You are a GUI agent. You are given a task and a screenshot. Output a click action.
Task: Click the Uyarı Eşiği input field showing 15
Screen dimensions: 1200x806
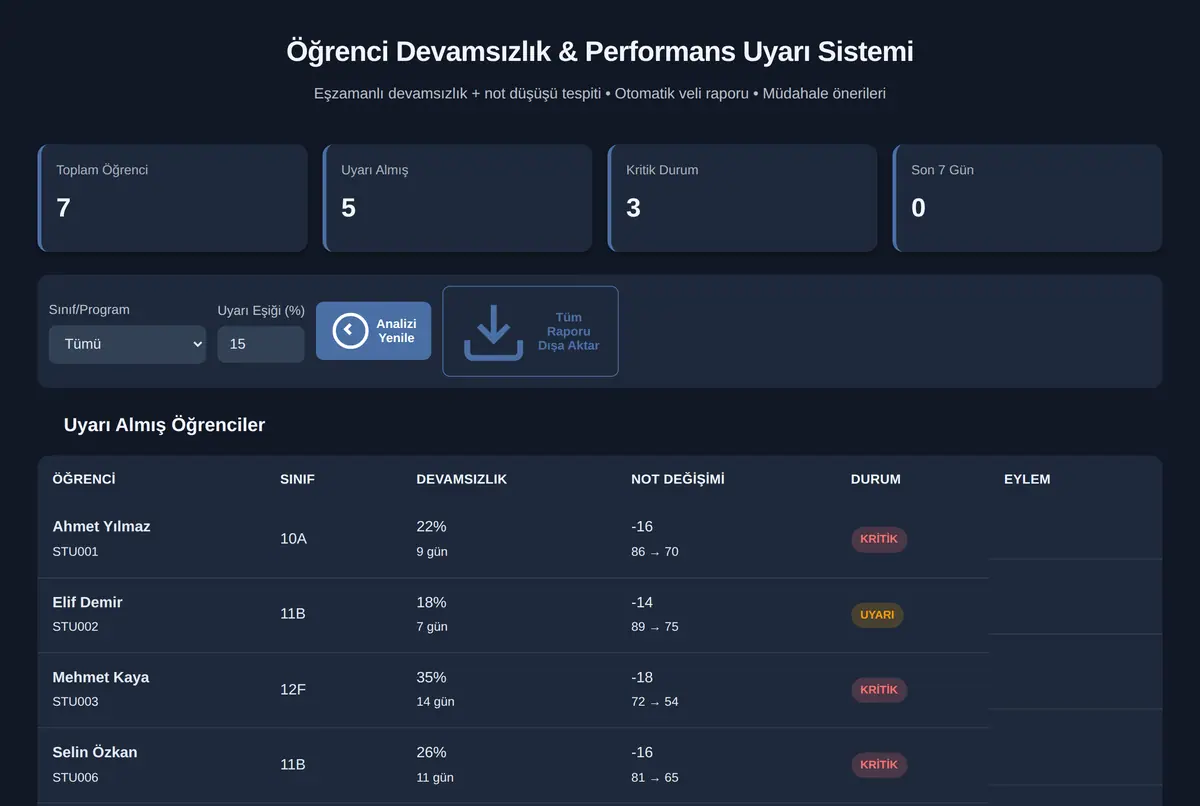pyautogui.click(x=261, y=344)
